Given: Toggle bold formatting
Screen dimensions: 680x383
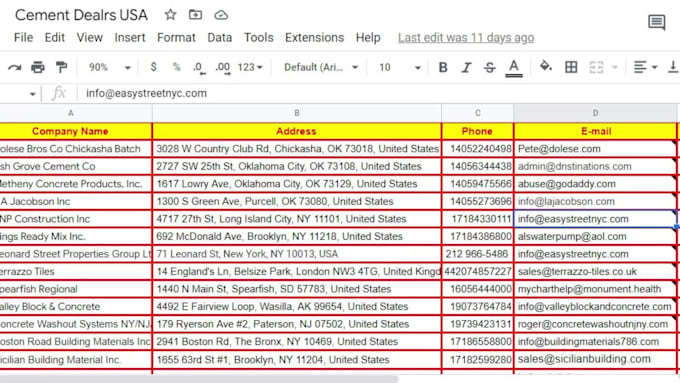Looking at the screenshot, I should tap(443, 67).
